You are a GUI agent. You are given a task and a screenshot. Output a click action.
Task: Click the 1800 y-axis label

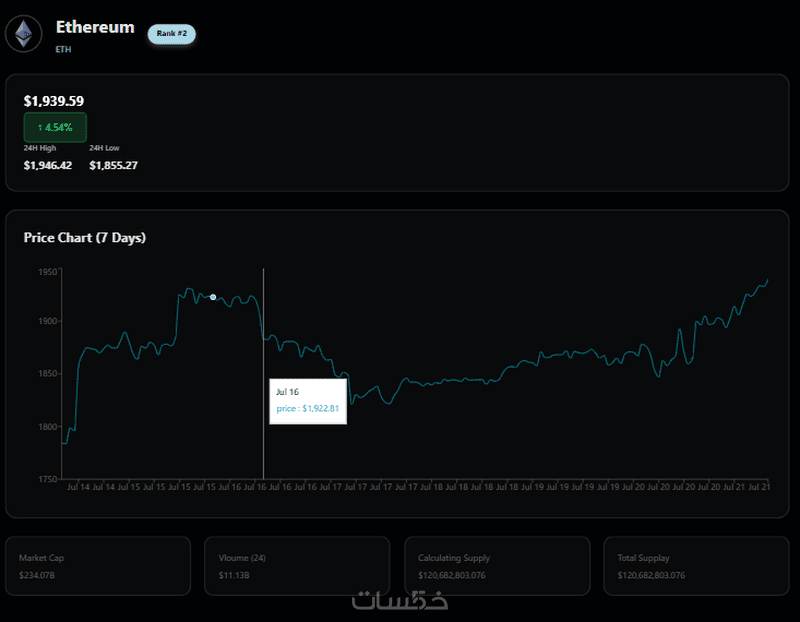(47, 427)
